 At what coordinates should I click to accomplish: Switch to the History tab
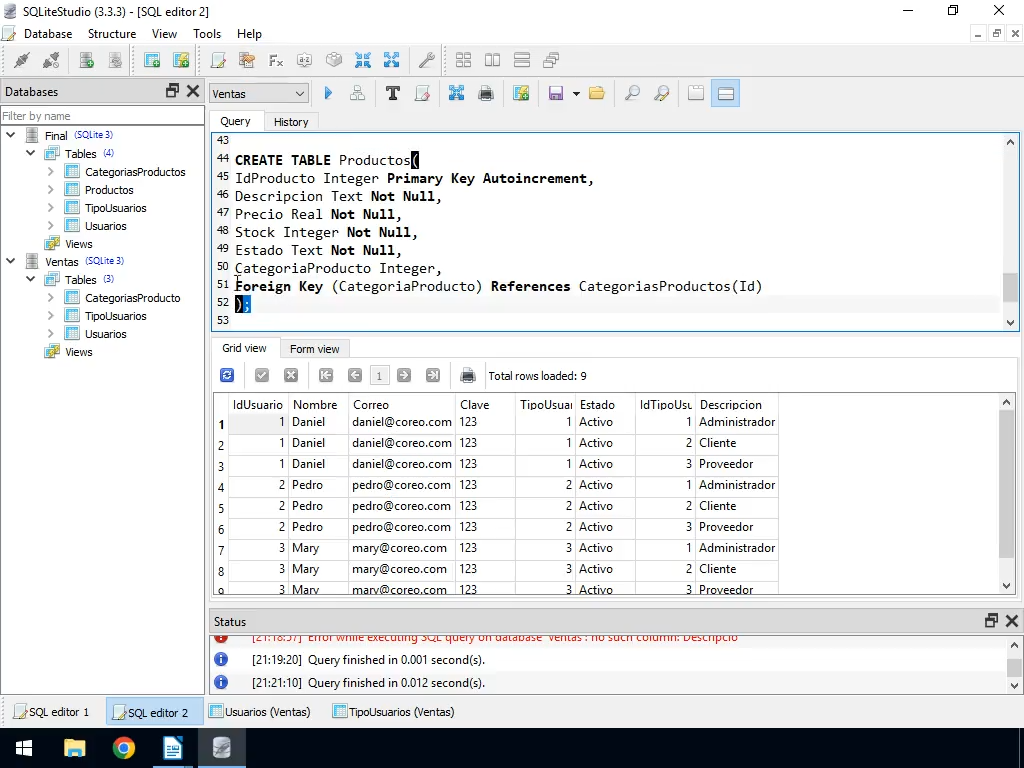(x=291, y=121)
